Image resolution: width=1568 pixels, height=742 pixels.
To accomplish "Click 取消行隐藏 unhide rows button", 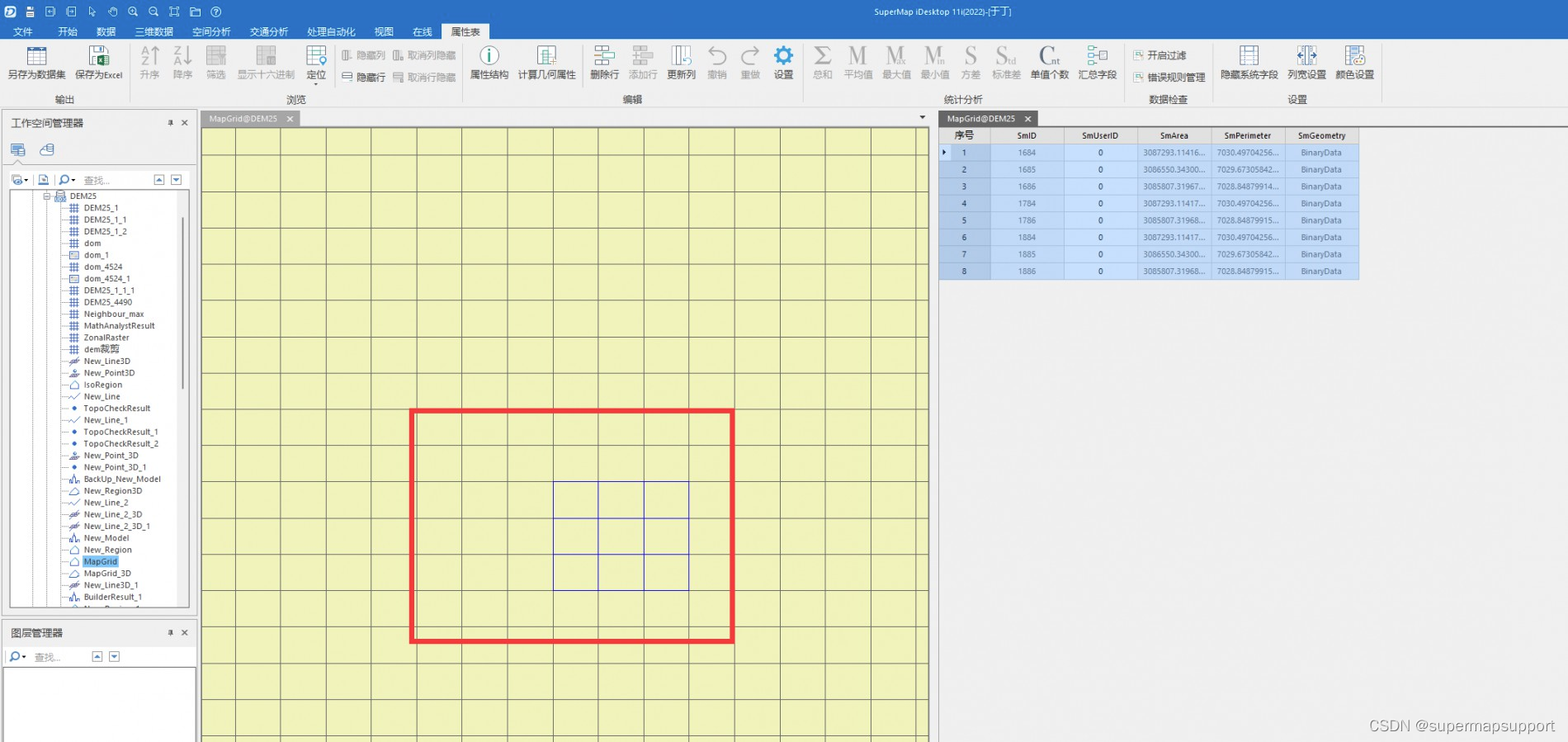I will [x=424, y=77].
